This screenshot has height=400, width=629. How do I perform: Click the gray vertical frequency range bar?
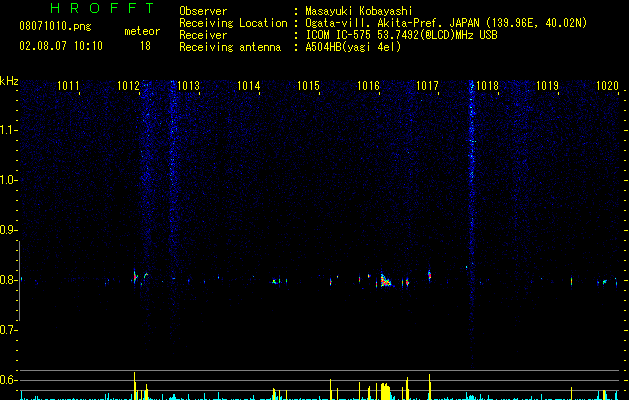(x=20, y=280)
